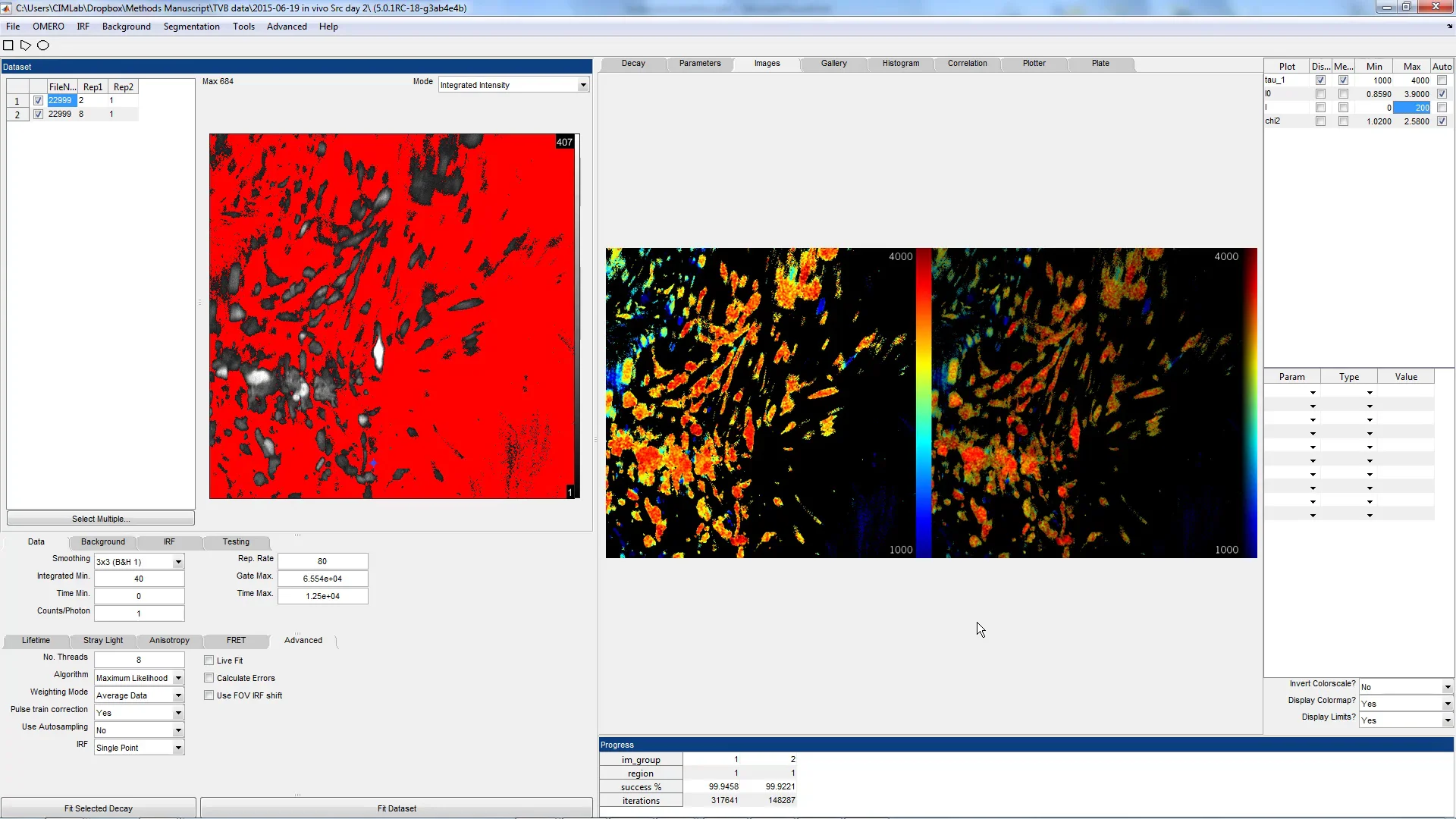Switch to the FRET tab
Viewport: 1456px width, 819px height.
(235, 641)
